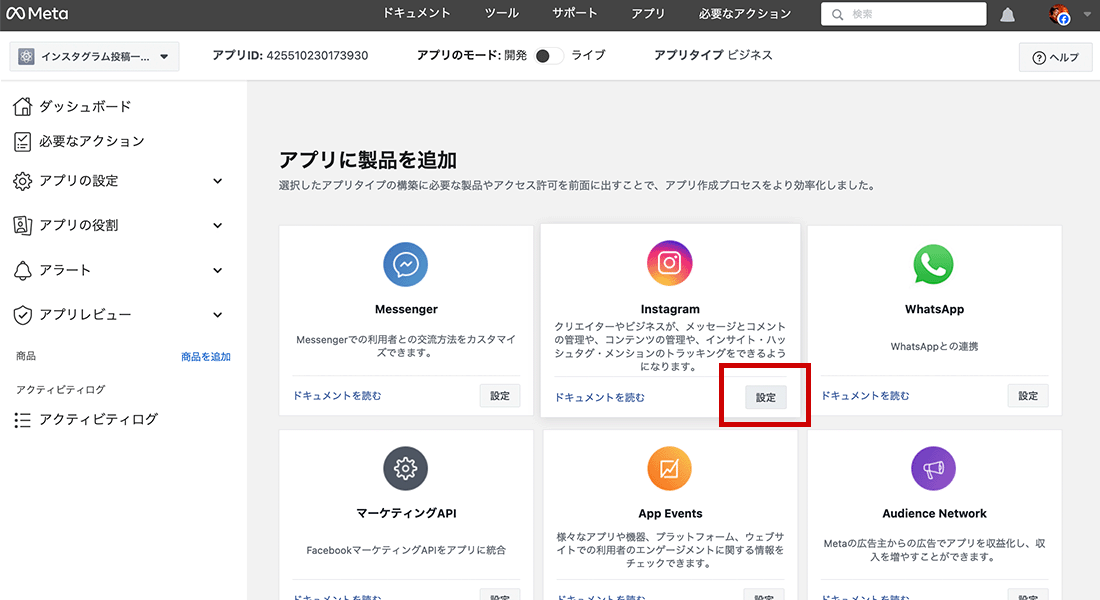
Task: Open ドキュメント menu in header
Action: tap(416, 13)
